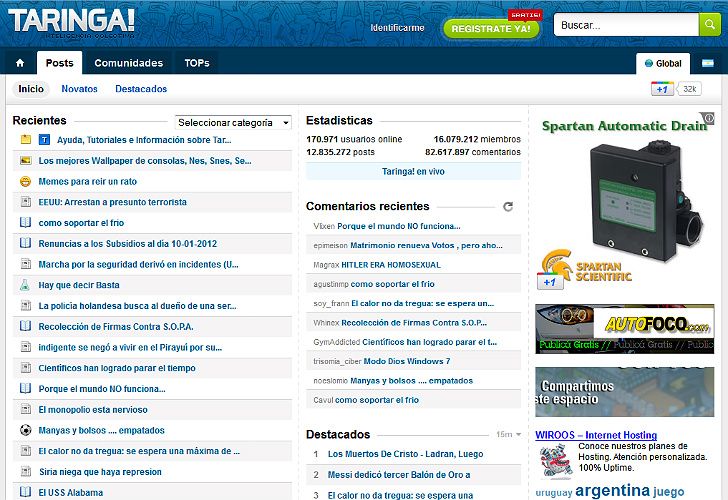The width and height of the screenshot is (728, 500).
Task: Click the Google +1 button near 32k
Action: tap(662, 89)
